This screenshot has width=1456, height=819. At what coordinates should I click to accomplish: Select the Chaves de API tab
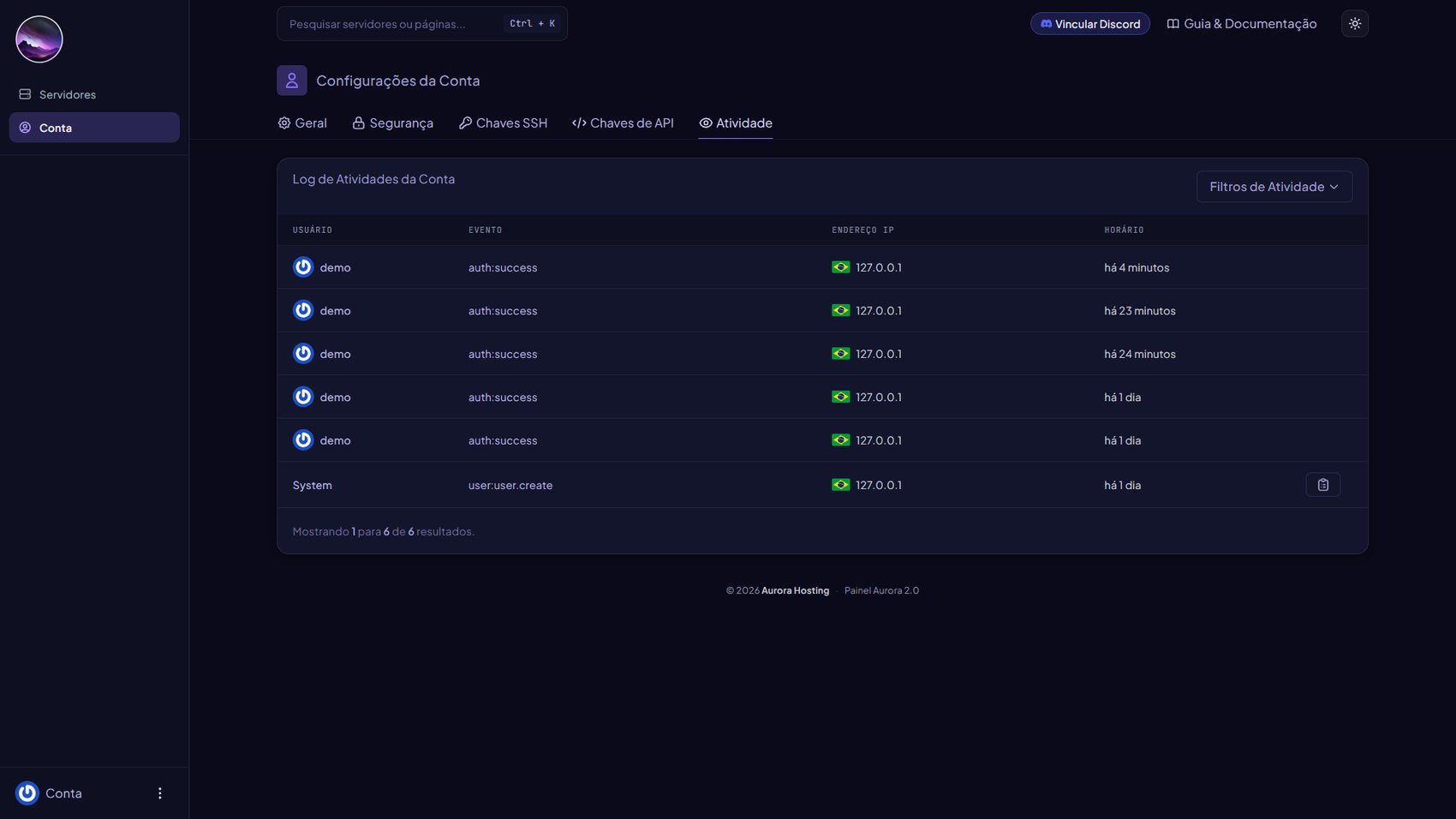coord(623,123)
